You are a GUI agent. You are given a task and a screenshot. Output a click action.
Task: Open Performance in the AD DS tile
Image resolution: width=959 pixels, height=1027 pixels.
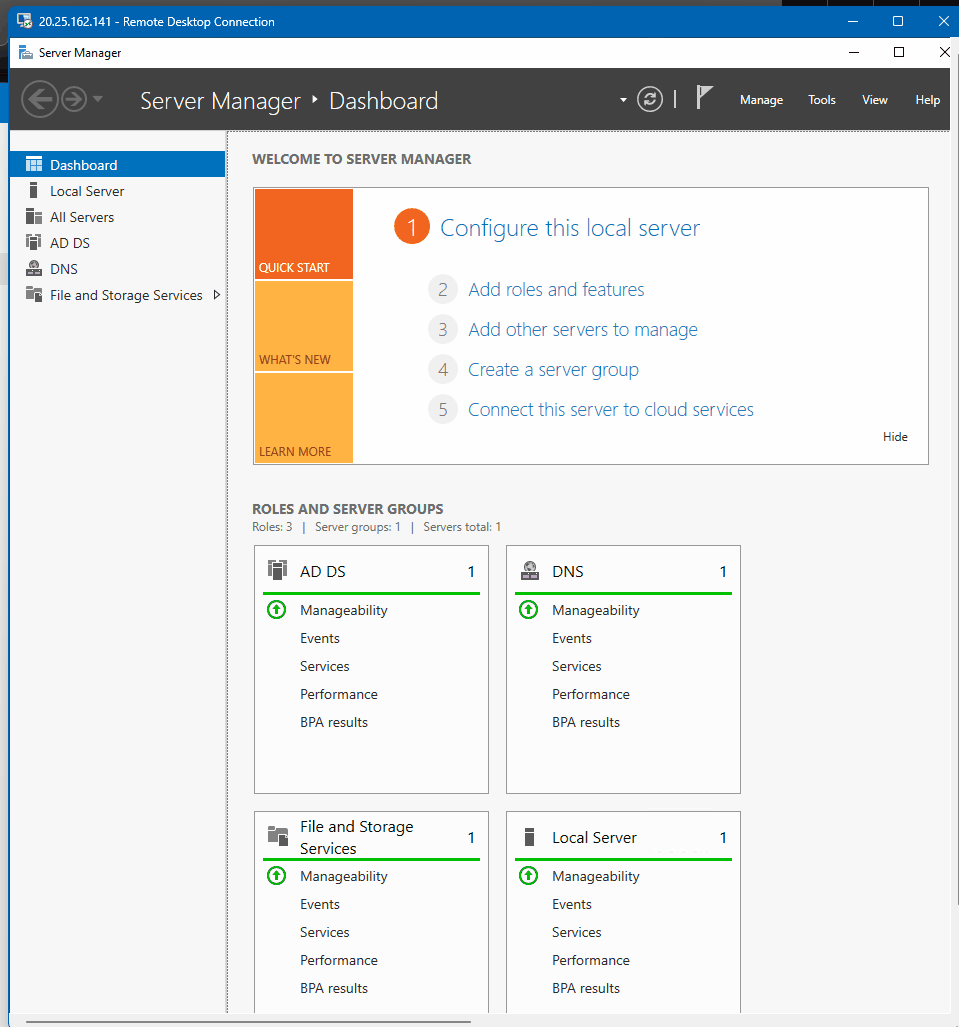pyautogui.click(x=339, y=694)
